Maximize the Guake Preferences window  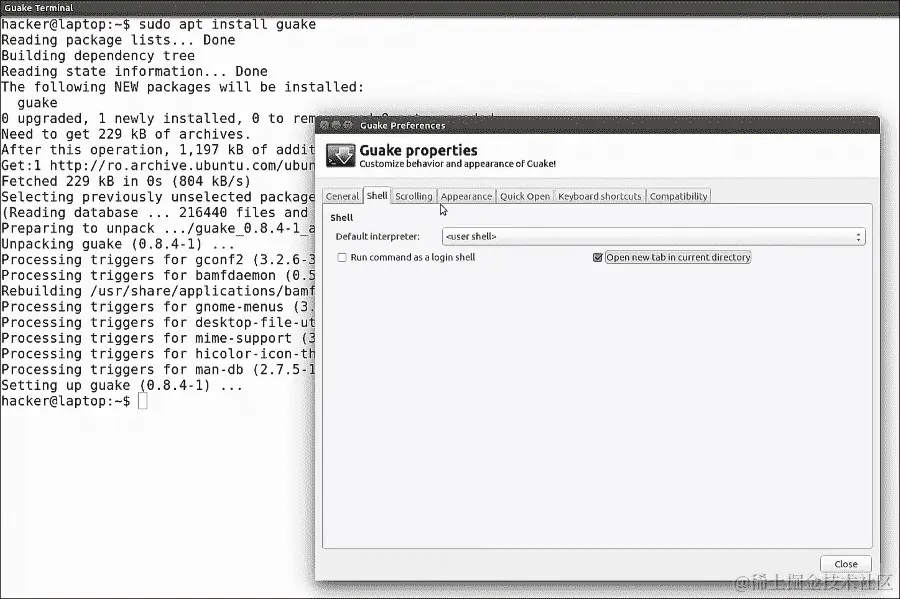(x=347, y=125)
